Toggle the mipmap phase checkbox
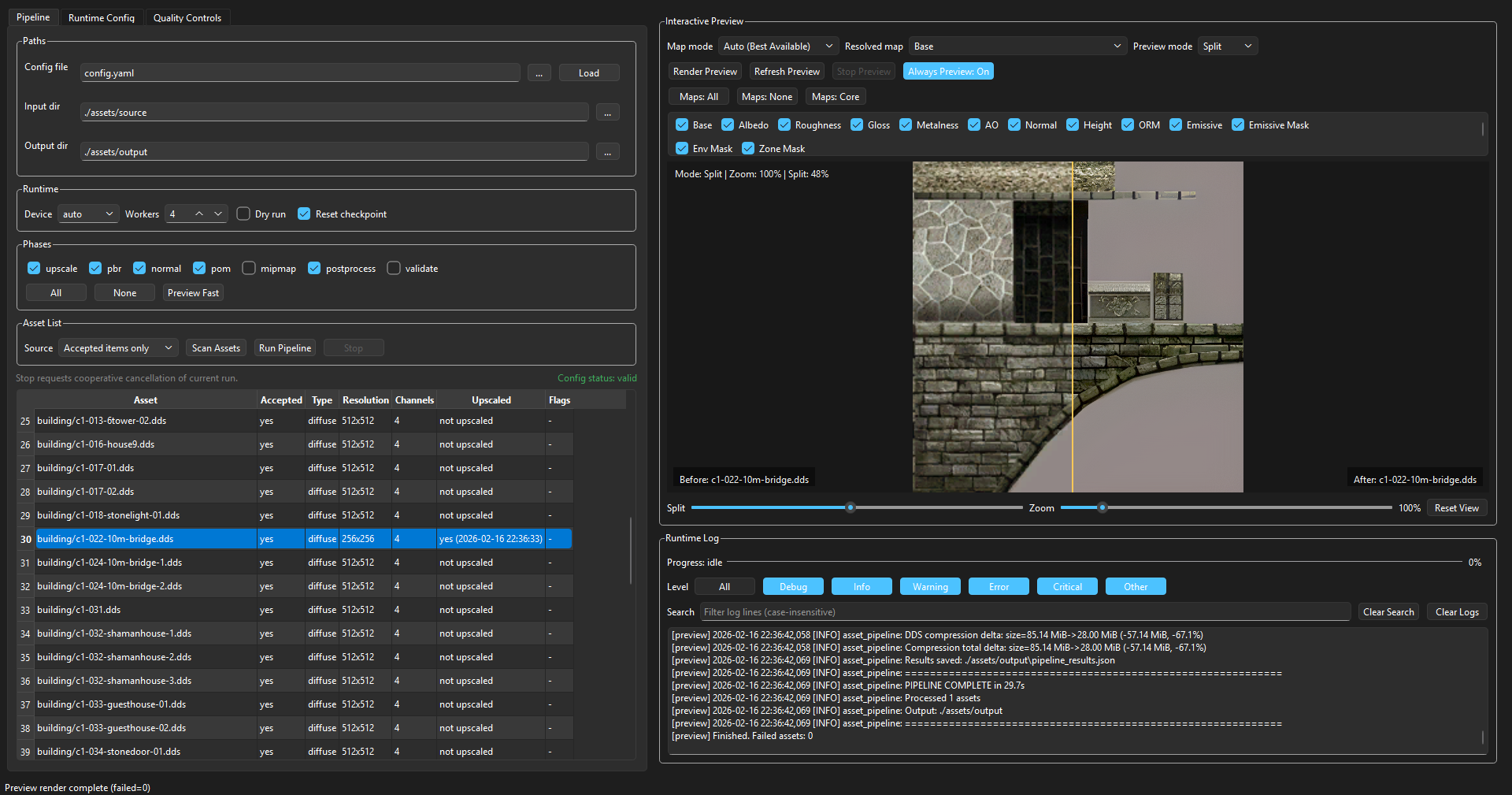The height and width of the screenshot is (795, 1512). 250,269
